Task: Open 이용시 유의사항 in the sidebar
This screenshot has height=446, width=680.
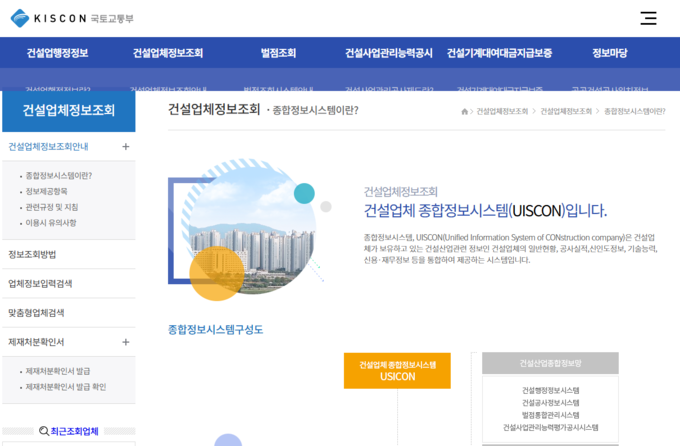Action: pos(51,223)
